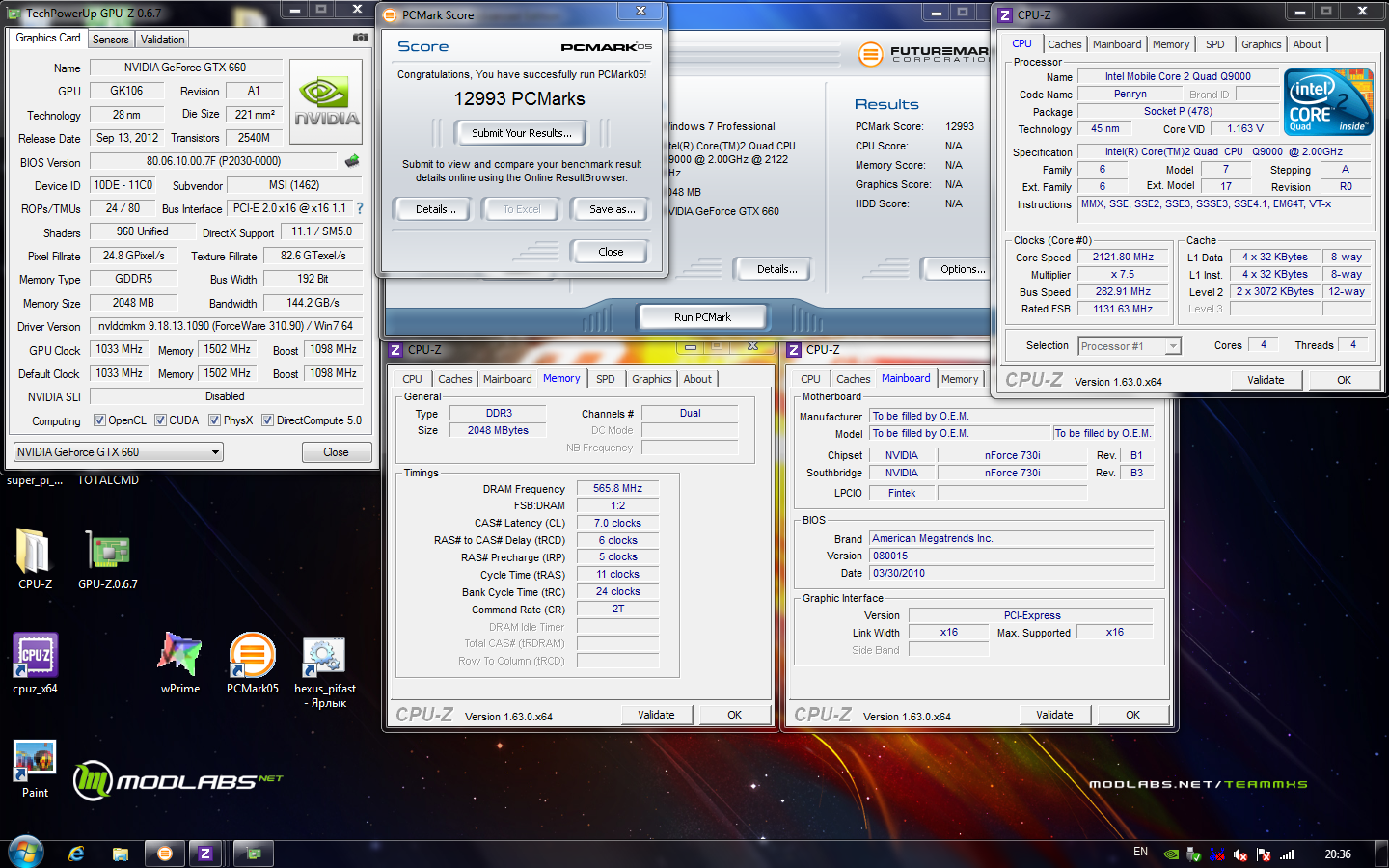Click the Bus Interface question mark
The image size is (1389, 868).
tap(360, 208)
